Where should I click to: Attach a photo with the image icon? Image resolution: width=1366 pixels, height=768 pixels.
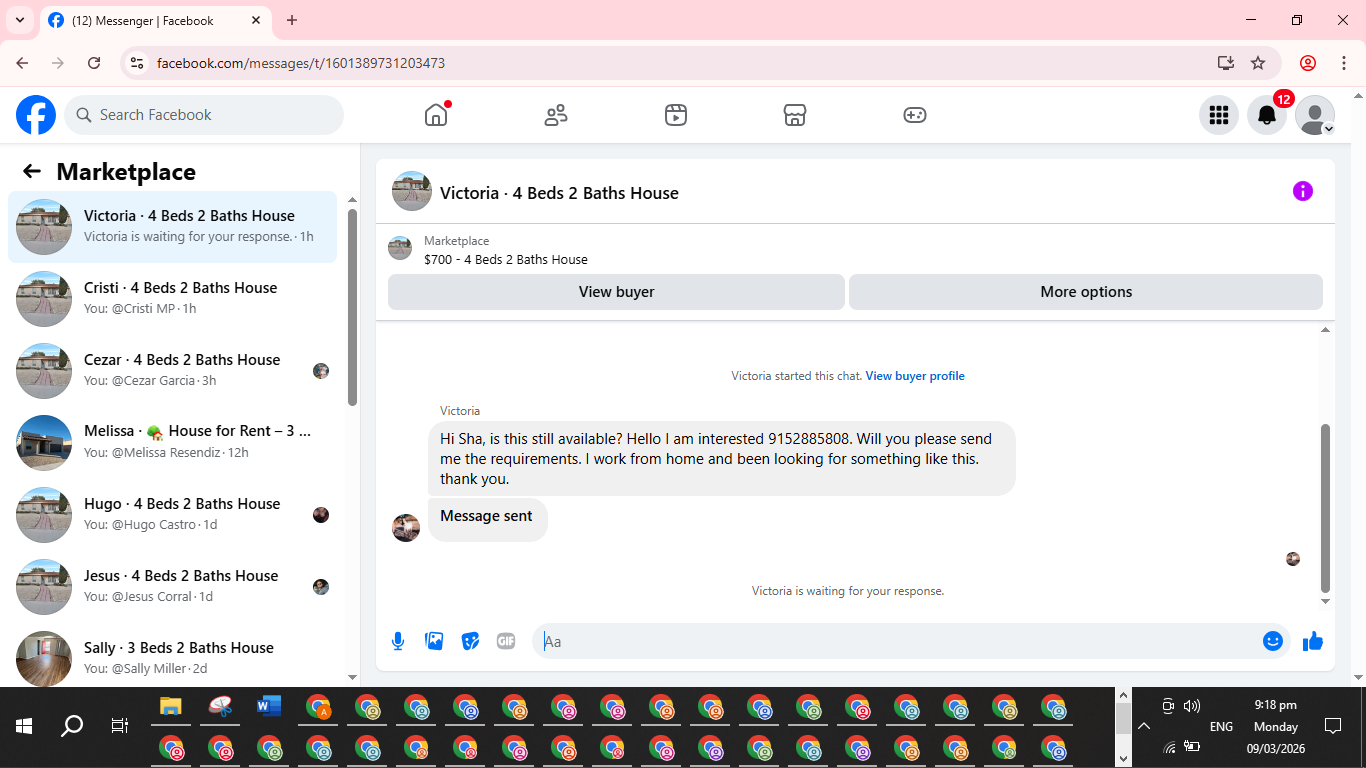pos(434,641)
